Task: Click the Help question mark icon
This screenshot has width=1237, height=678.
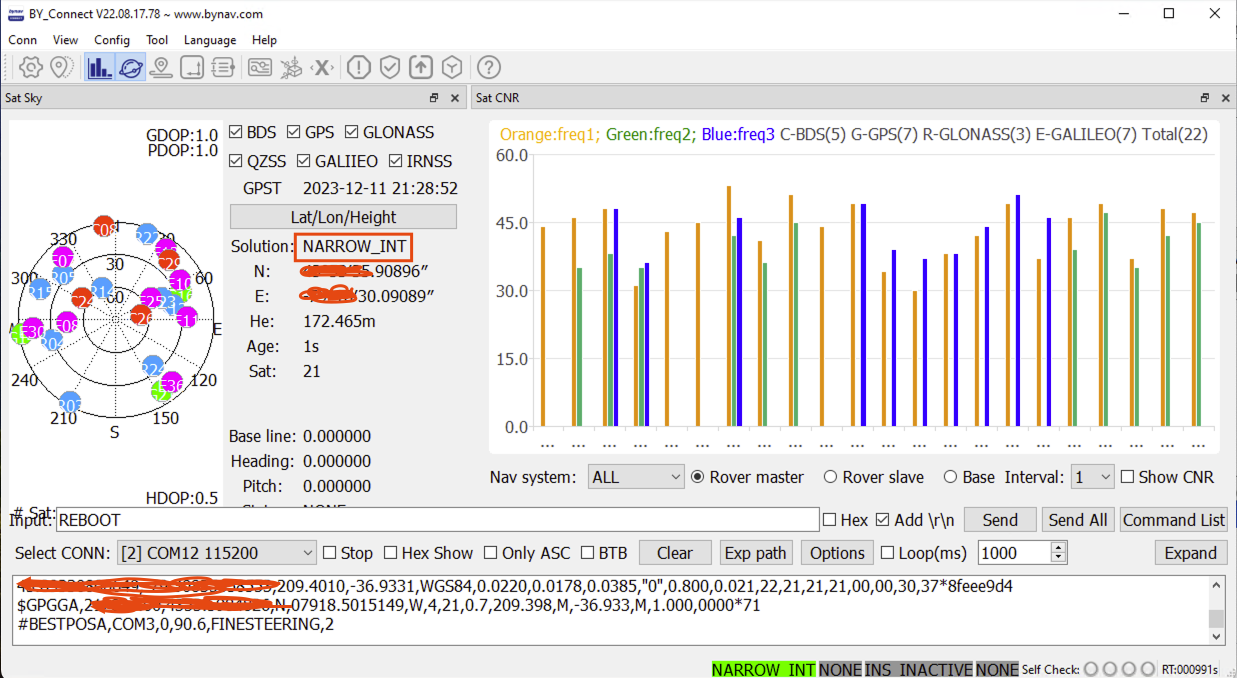Action: coord(487,67)
